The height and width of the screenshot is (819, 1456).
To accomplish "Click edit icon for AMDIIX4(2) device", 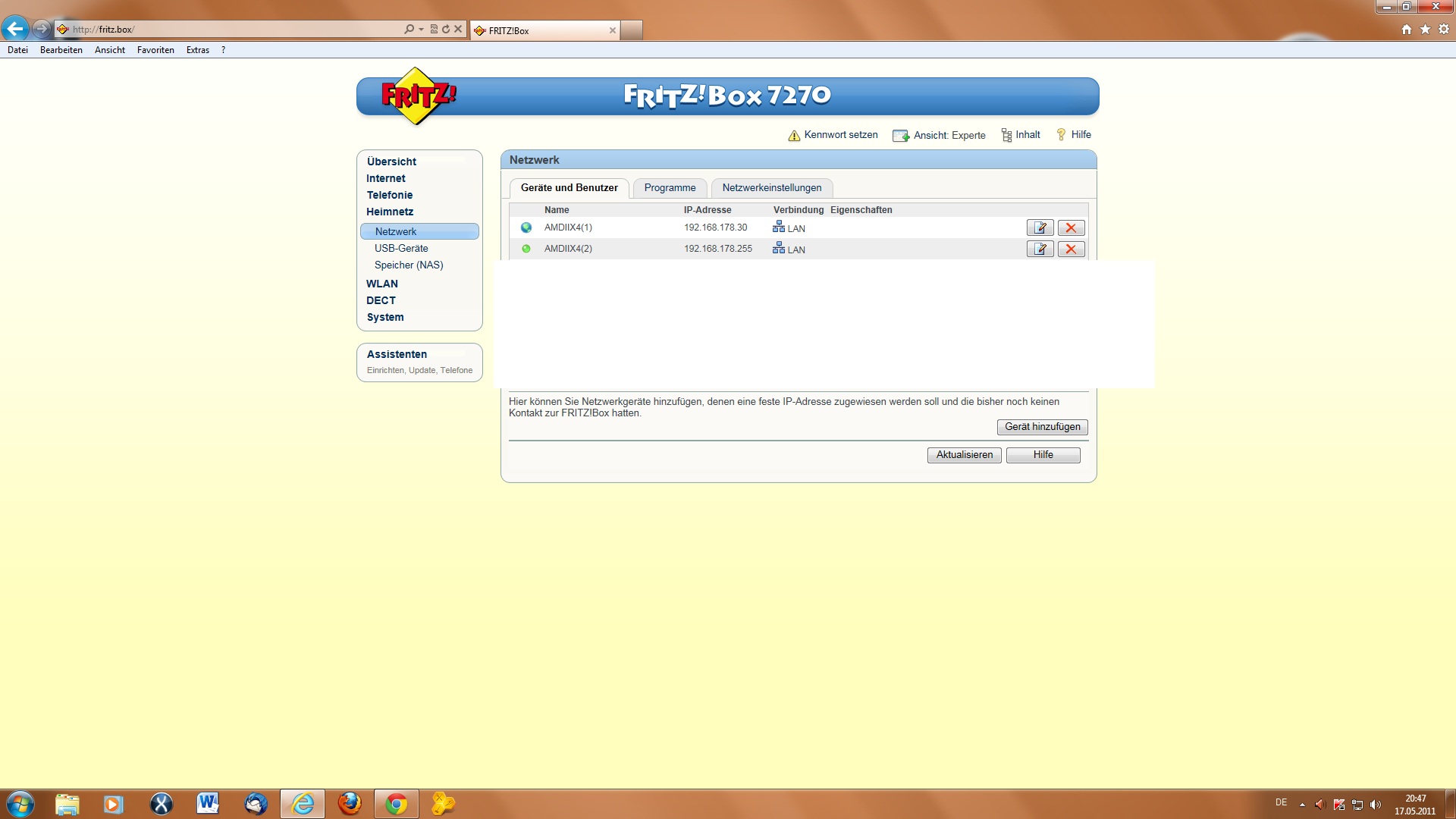I will (1040, 249).
